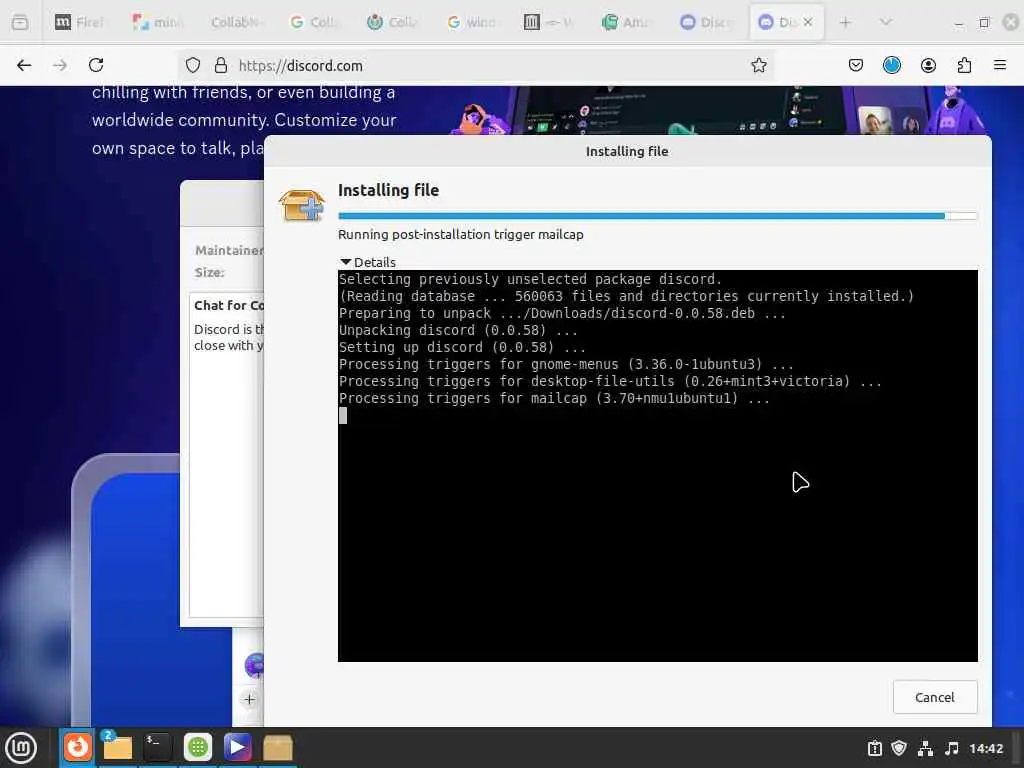Open the music note sound tray icon
This screenshot has width=1024, height=768.
[x=952, y=748]
